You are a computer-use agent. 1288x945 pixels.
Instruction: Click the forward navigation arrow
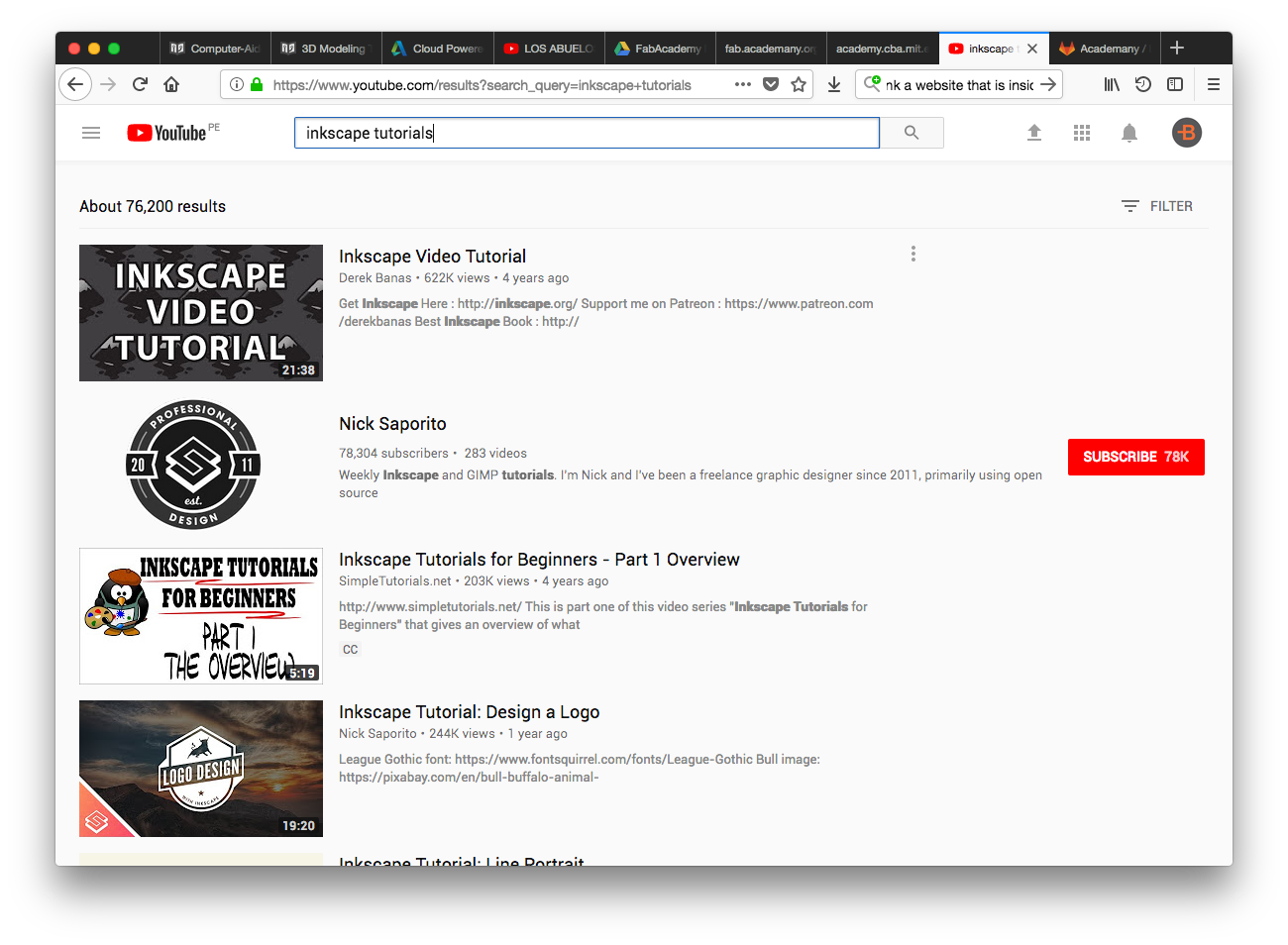click(x=108, y=84)
